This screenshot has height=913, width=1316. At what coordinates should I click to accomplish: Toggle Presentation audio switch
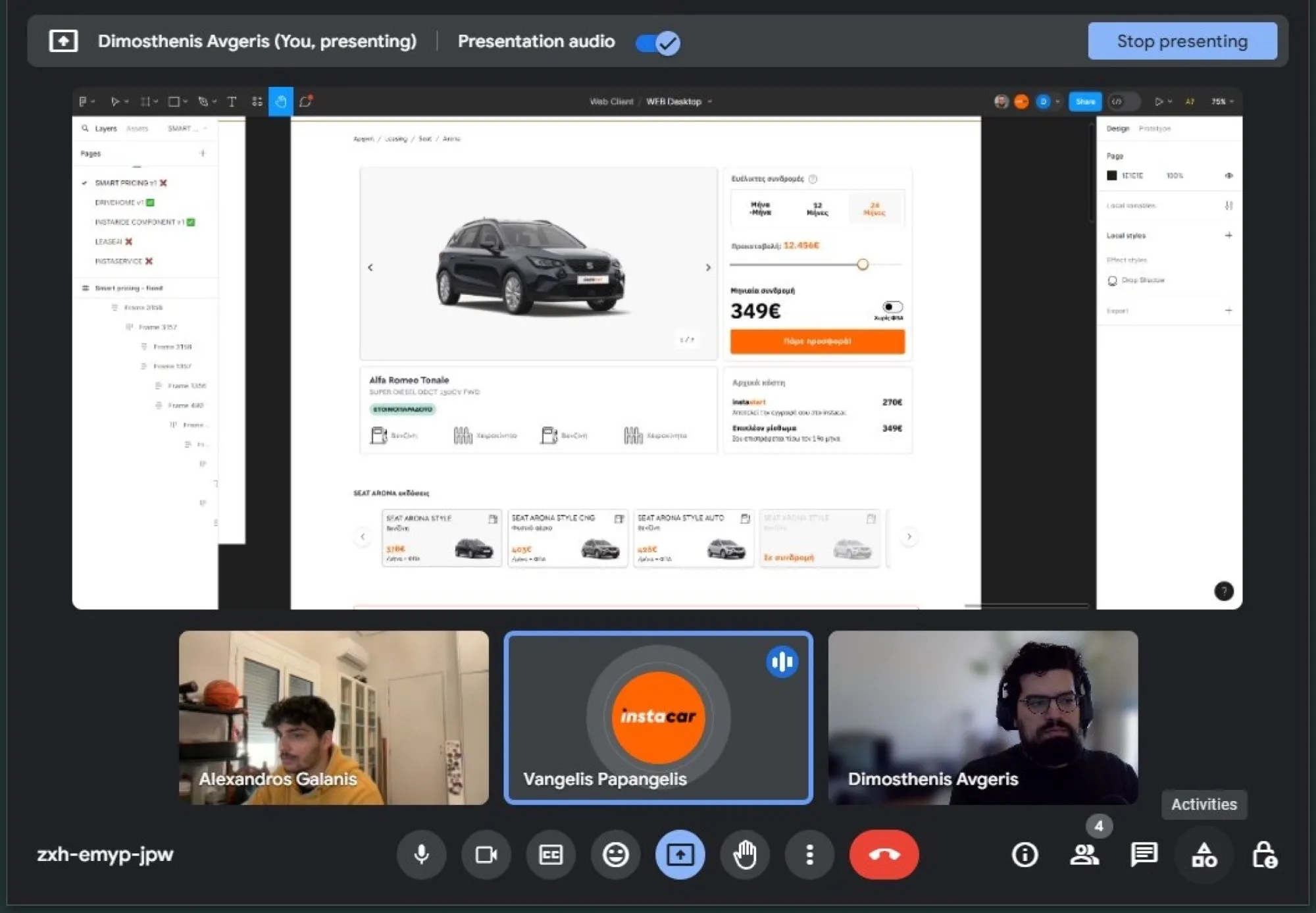tap(658, 43)
